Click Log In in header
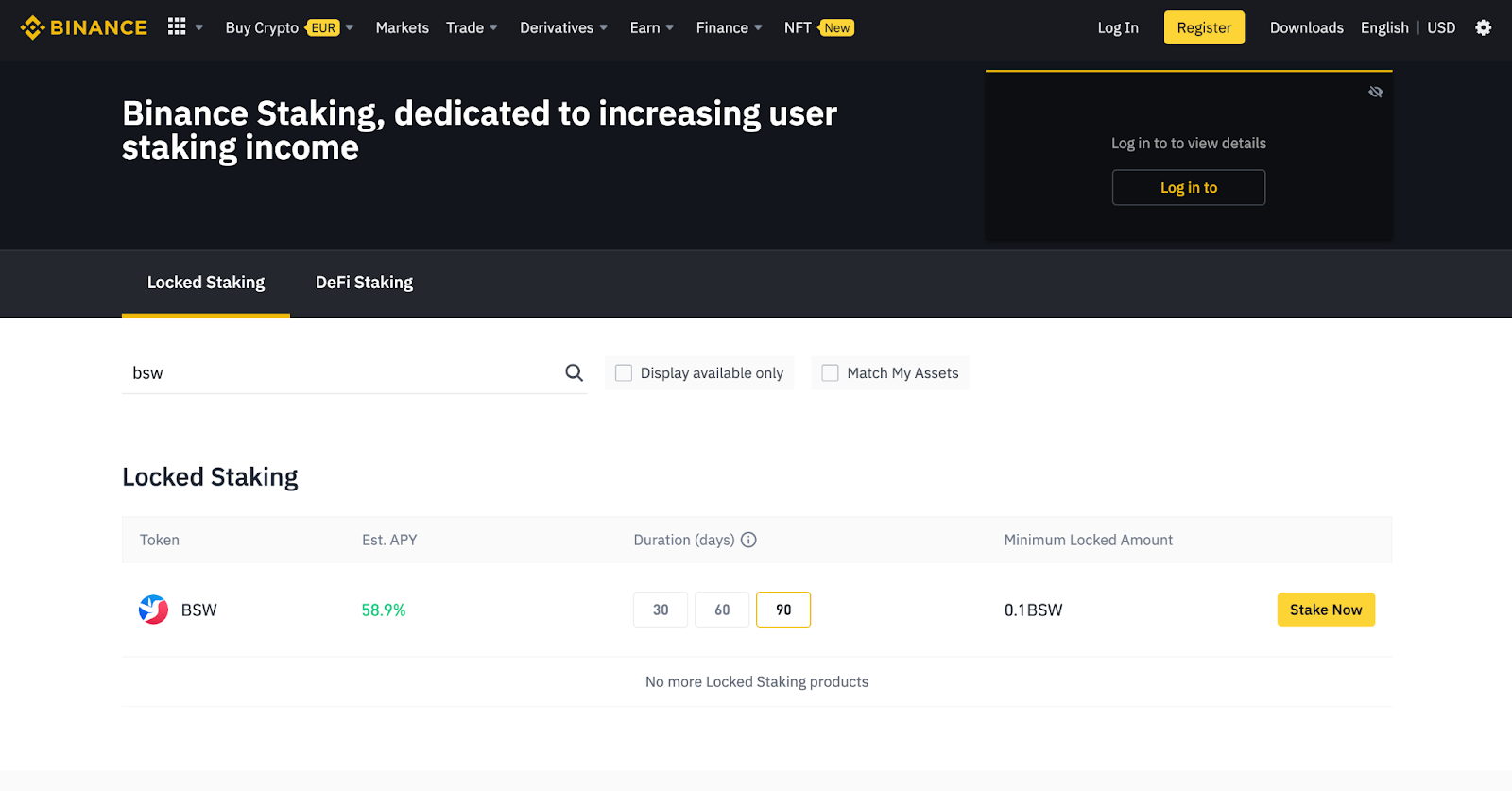Image resolution: width=1512 pixels, height=791 pixels. [x=1118, y=27]
